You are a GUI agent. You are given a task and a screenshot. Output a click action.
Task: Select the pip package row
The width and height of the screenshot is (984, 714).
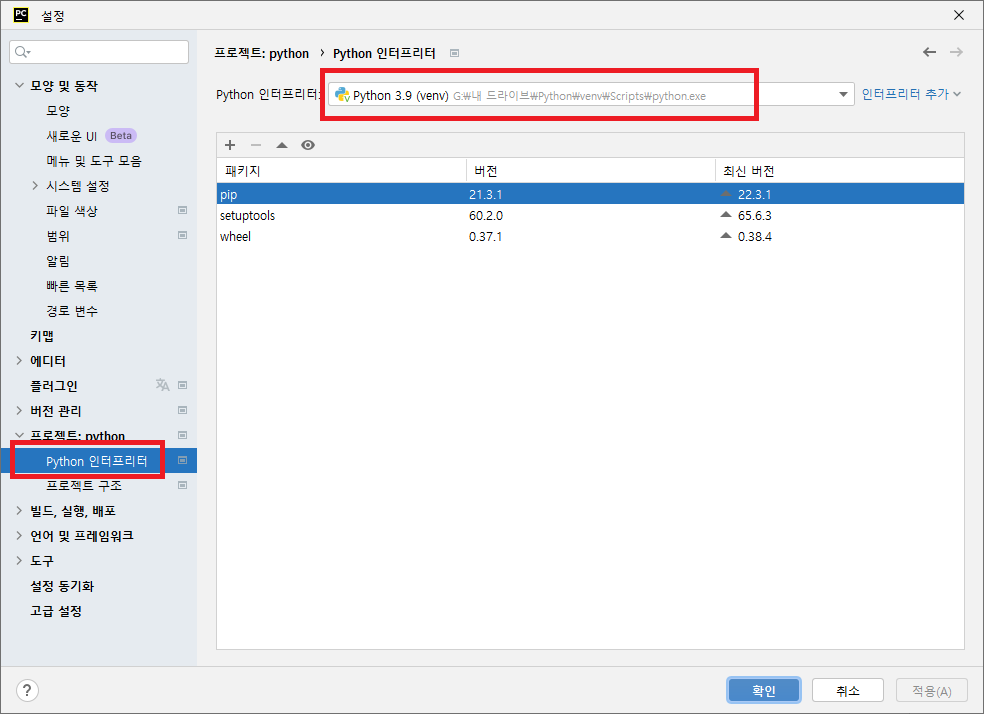(591, 194)
